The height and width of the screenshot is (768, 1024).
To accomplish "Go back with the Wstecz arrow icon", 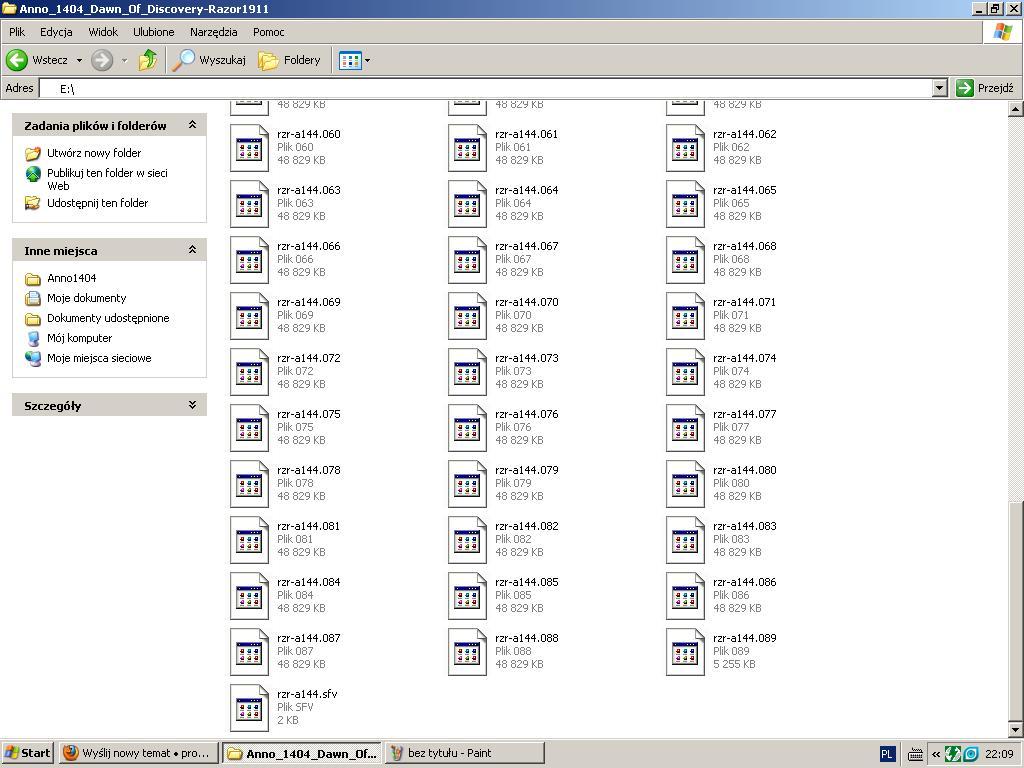I will click(x=17, y=60).
